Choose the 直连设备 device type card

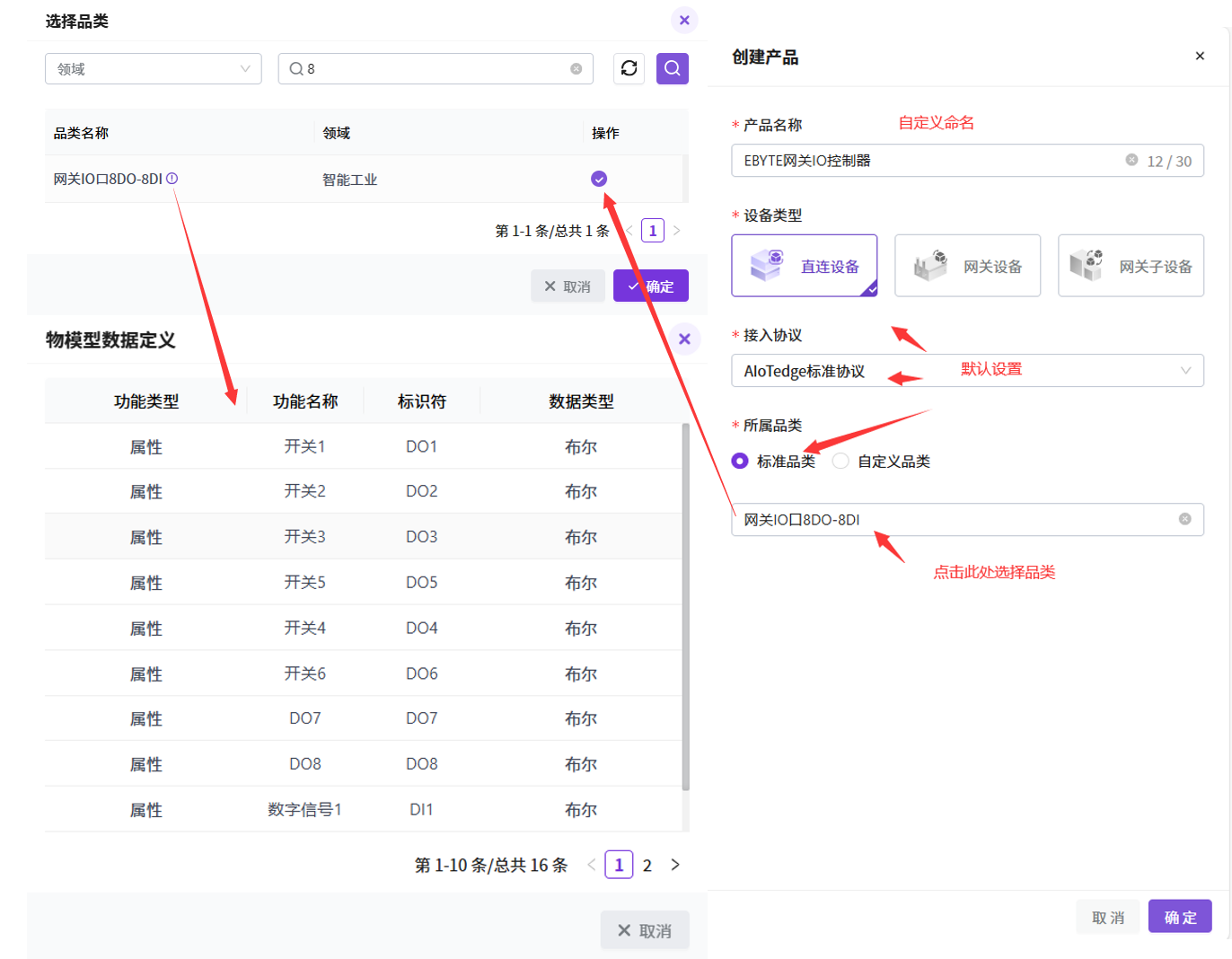[x=804, y=266]
